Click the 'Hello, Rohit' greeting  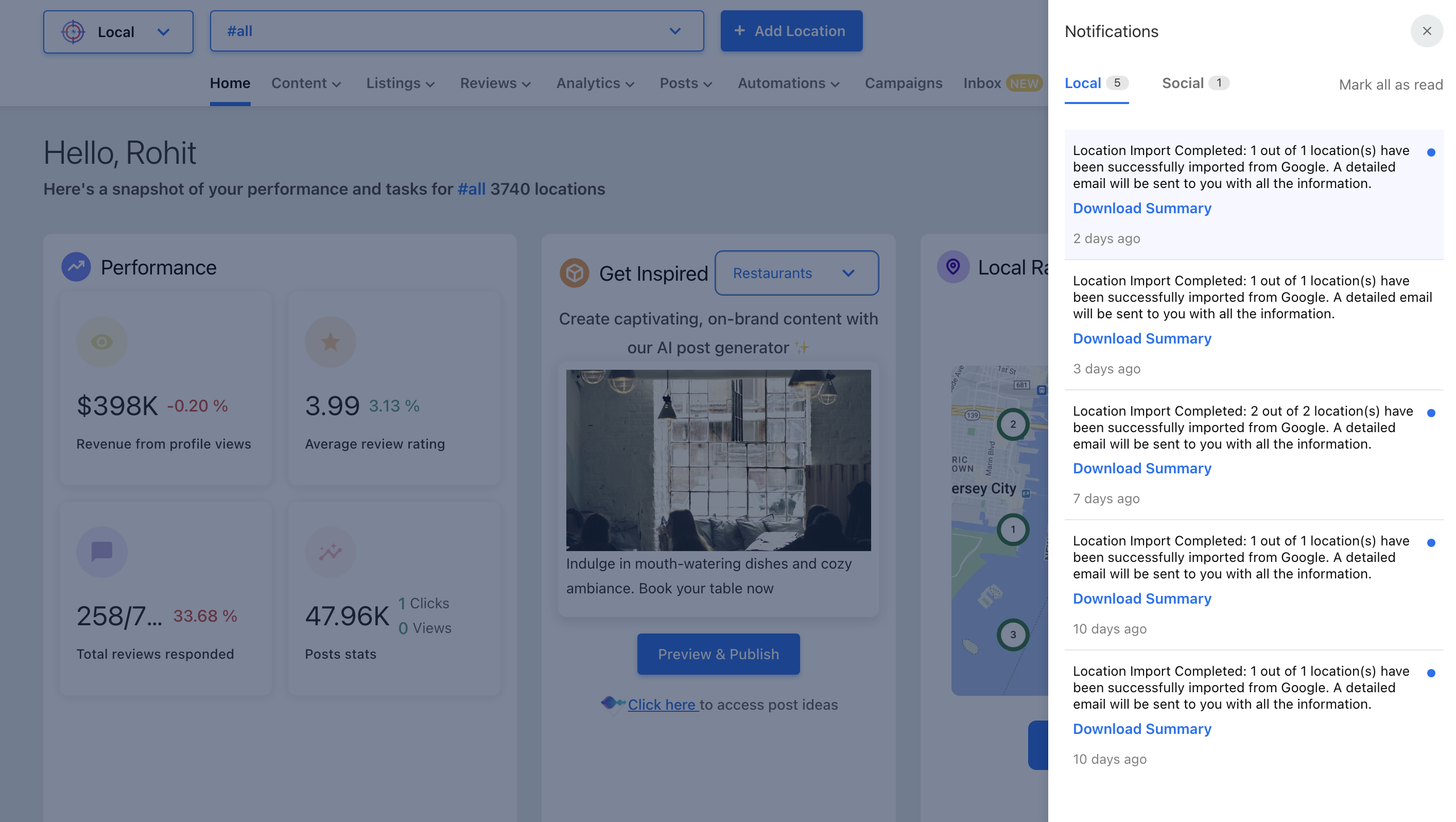pos(120,152)
